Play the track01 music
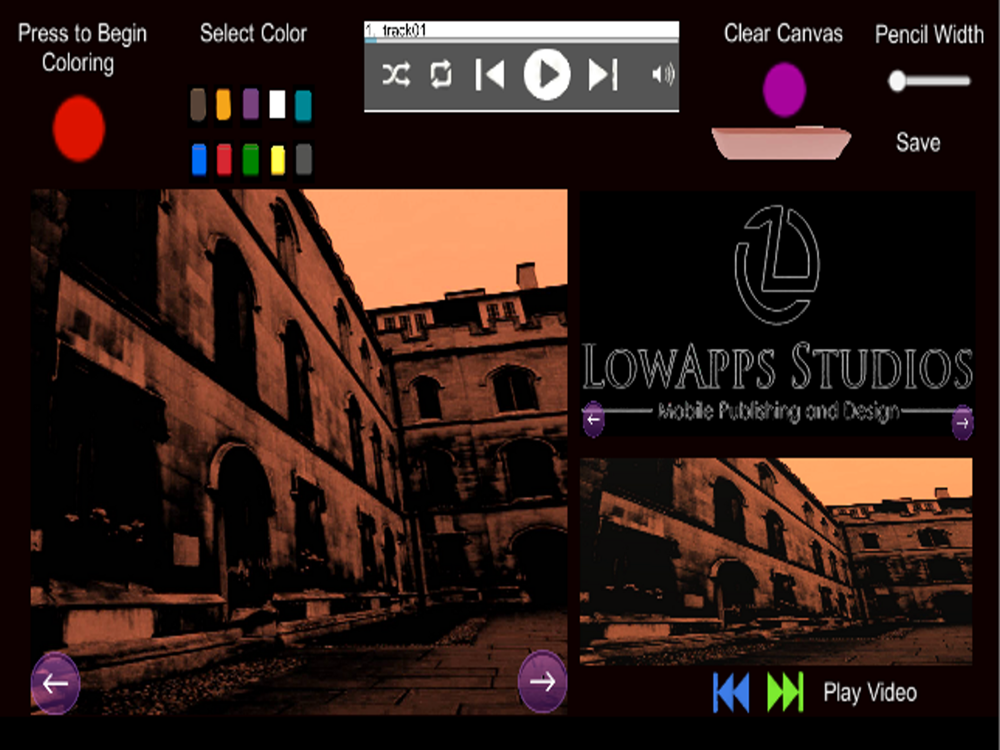1000x750 pixels. (547, 75)
